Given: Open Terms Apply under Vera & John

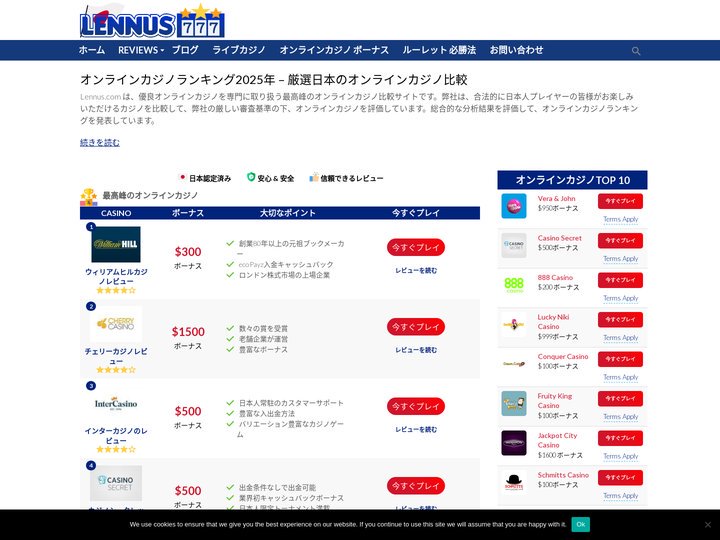Looking at the screenshot, I should click(x=620, y=219).
